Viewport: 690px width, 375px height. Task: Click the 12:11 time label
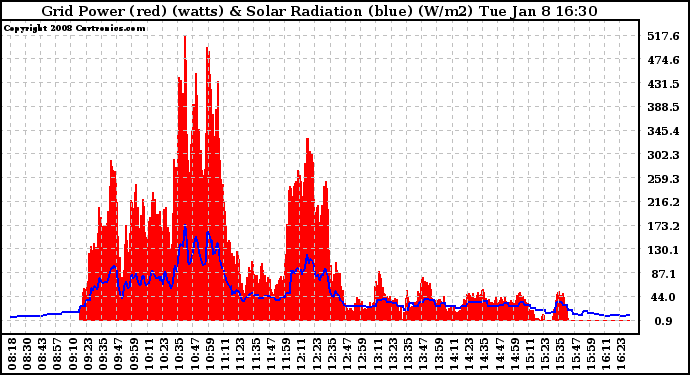[301, 354]
